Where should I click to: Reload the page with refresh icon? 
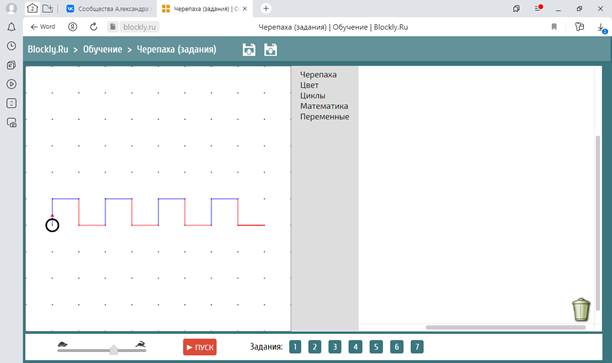click(93, 27)
